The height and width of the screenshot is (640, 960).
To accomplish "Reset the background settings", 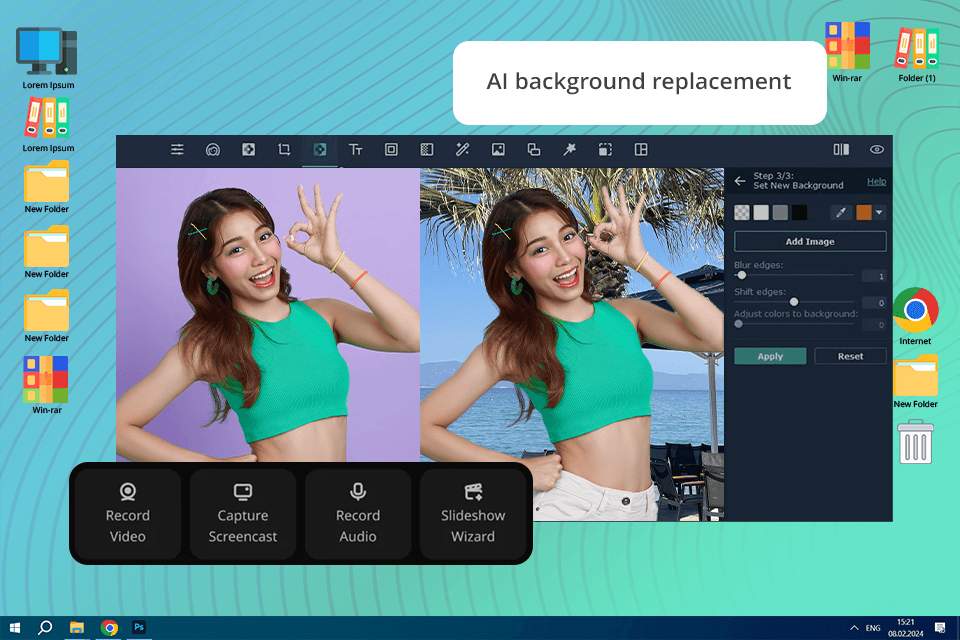I will (850, 356).
